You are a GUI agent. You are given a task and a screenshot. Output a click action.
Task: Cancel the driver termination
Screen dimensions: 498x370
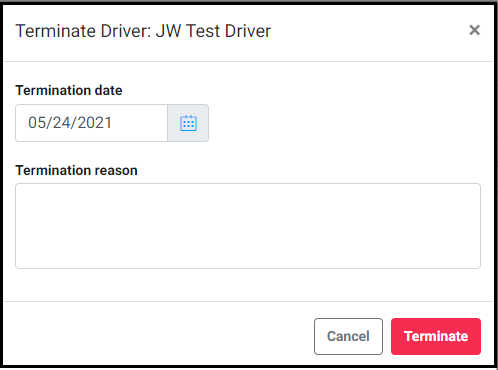[x=348, y=336]
